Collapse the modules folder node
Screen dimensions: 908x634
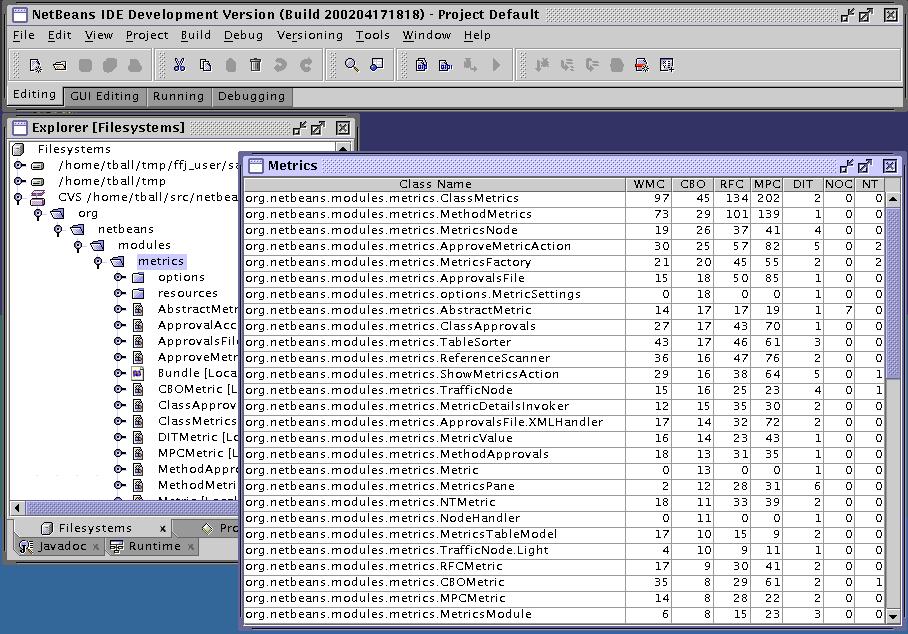[78, 246]
